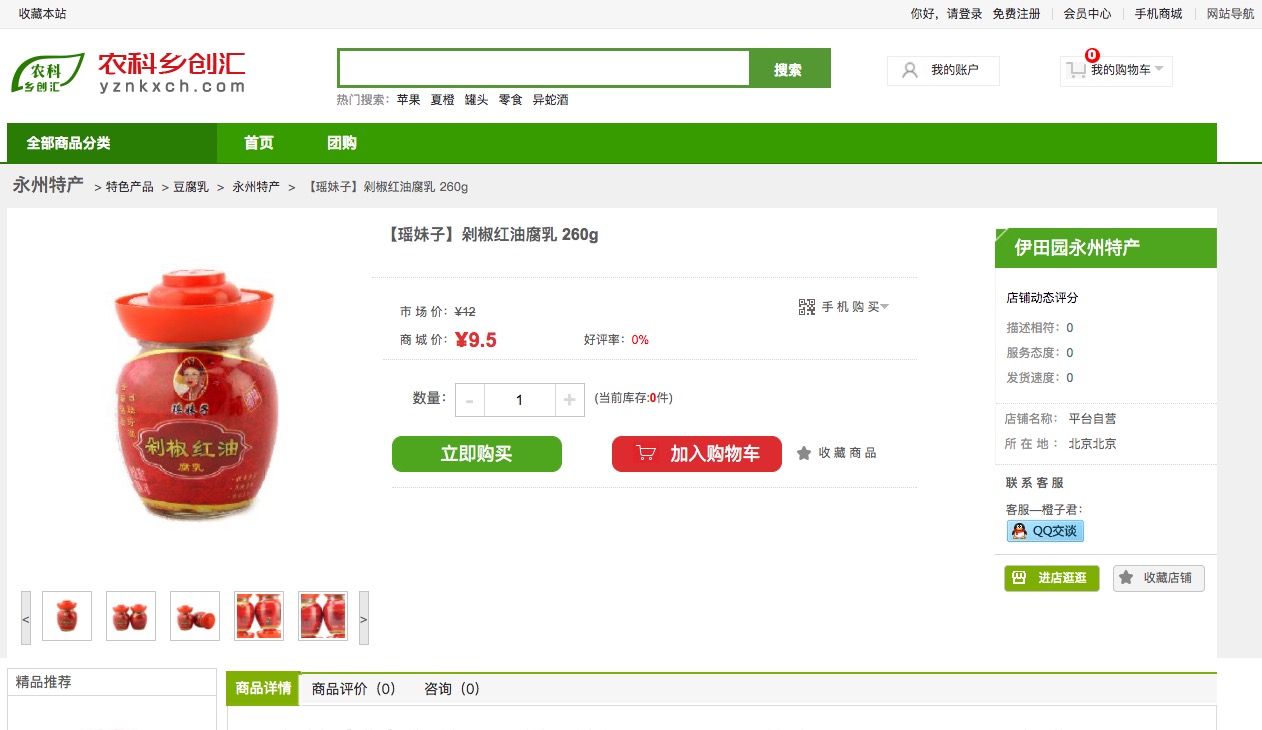The width and height of the screenshot is (1262, 730).
Task: Expand the 我的购物车 dropdown arrow
Action: click(1159, 69)
